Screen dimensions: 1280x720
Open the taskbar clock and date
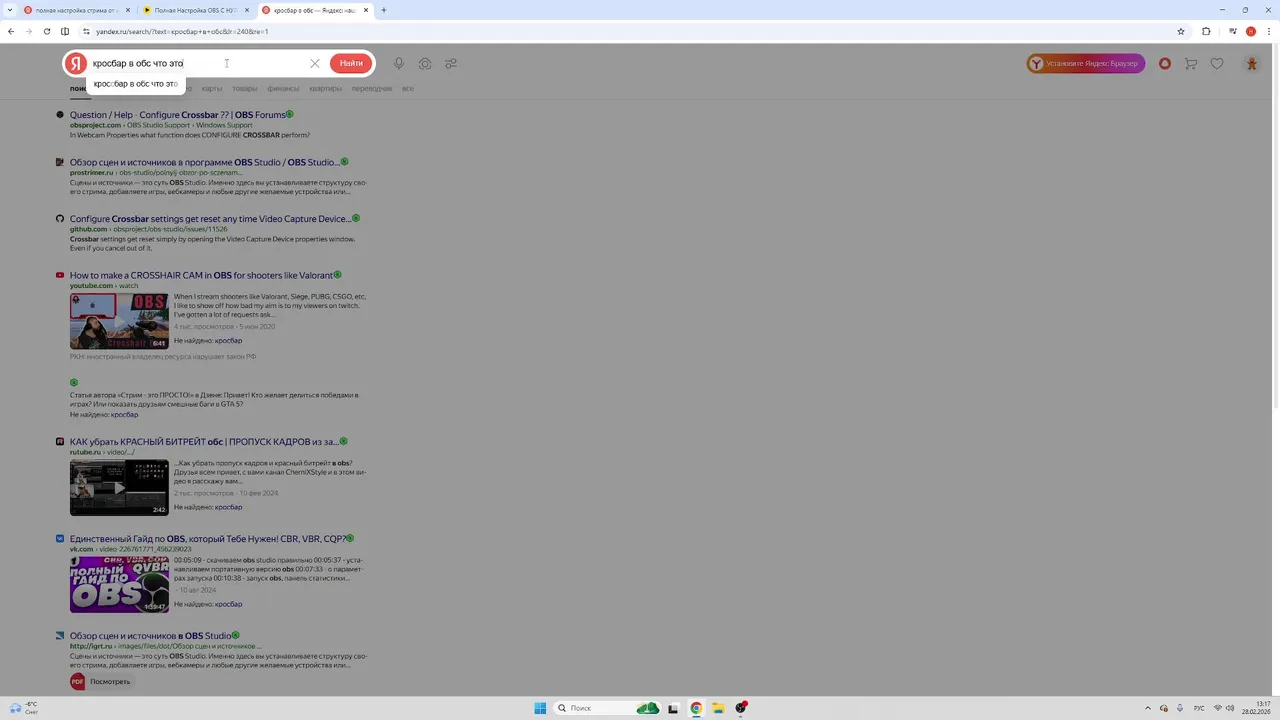tap(1257, 708)
